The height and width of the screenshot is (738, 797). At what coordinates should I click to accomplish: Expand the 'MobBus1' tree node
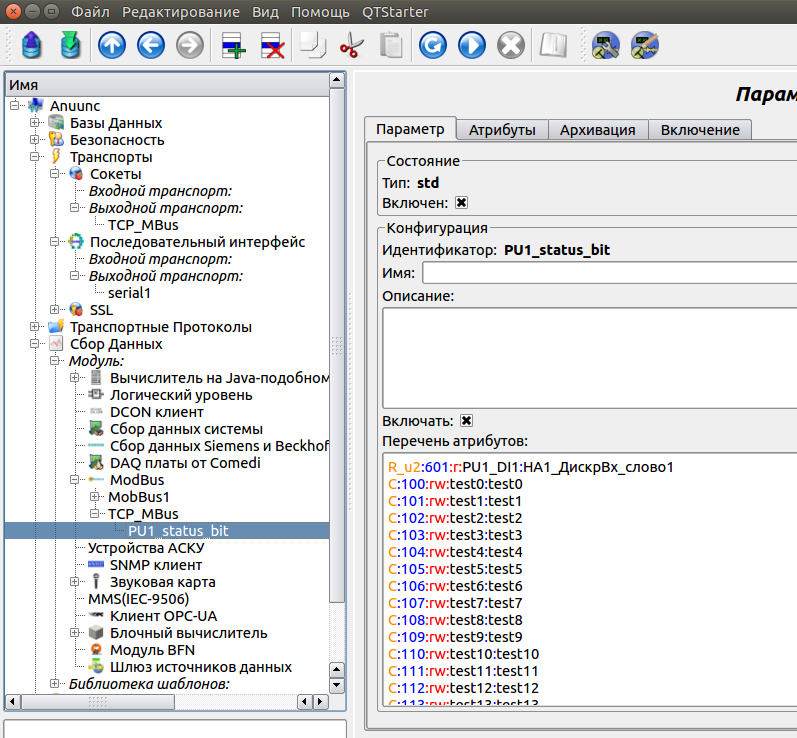click(x=95, y=497)
